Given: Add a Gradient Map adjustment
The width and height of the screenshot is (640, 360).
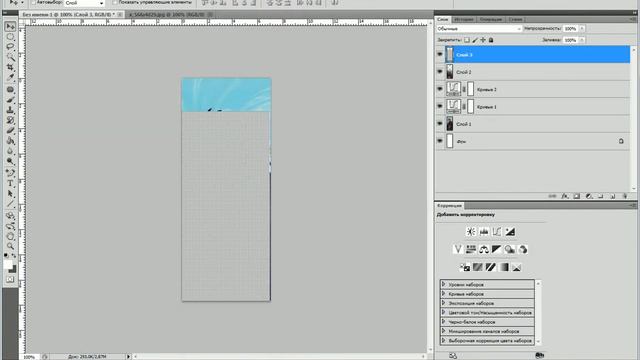Looking at the screenshot, I should coord(504,267).
